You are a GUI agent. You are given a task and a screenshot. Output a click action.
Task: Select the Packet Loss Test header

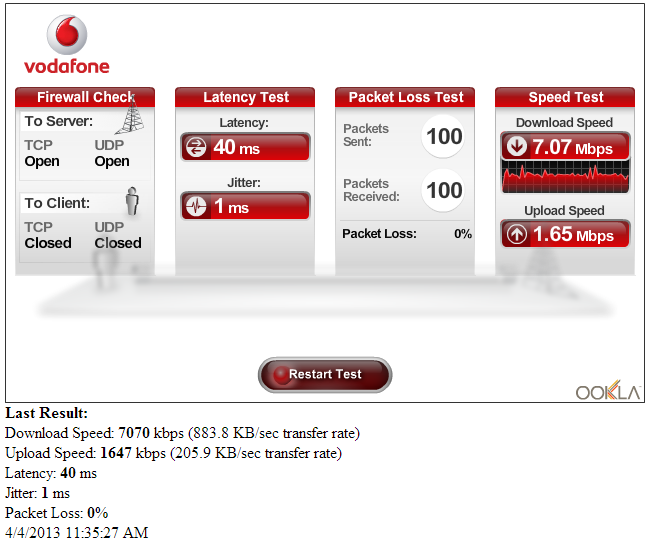coord(405,97)
